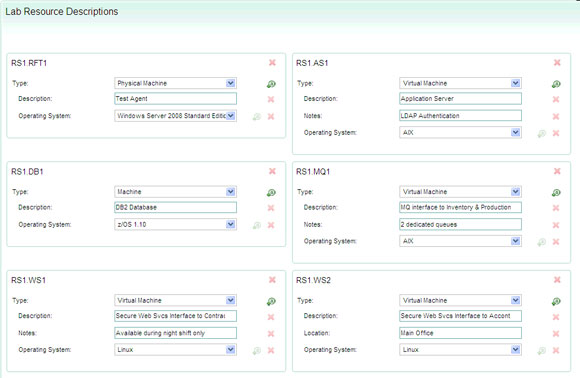580x378 pixels.
Task: Delete RS1.MQ1 Operating System AIX row
Action: [556, 242]
